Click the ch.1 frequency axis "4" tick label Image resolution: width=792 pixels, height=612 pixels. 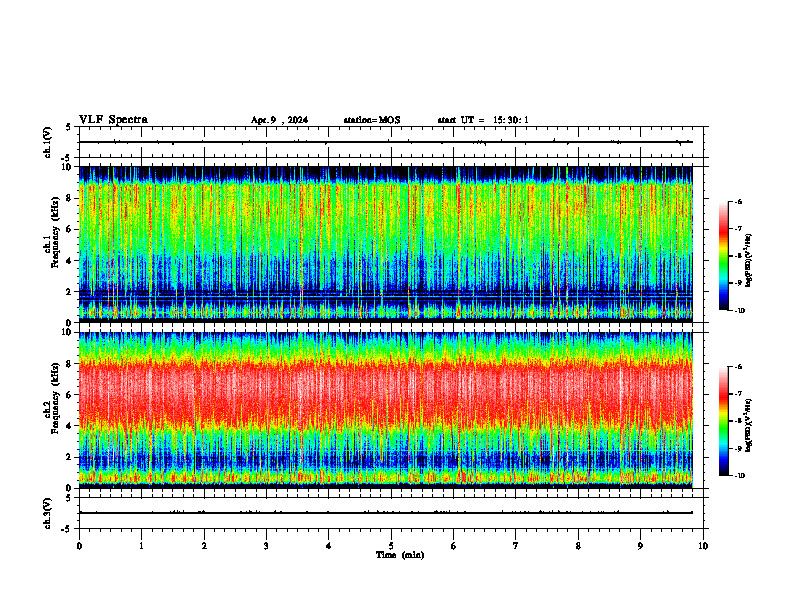[x=70, y=261]
